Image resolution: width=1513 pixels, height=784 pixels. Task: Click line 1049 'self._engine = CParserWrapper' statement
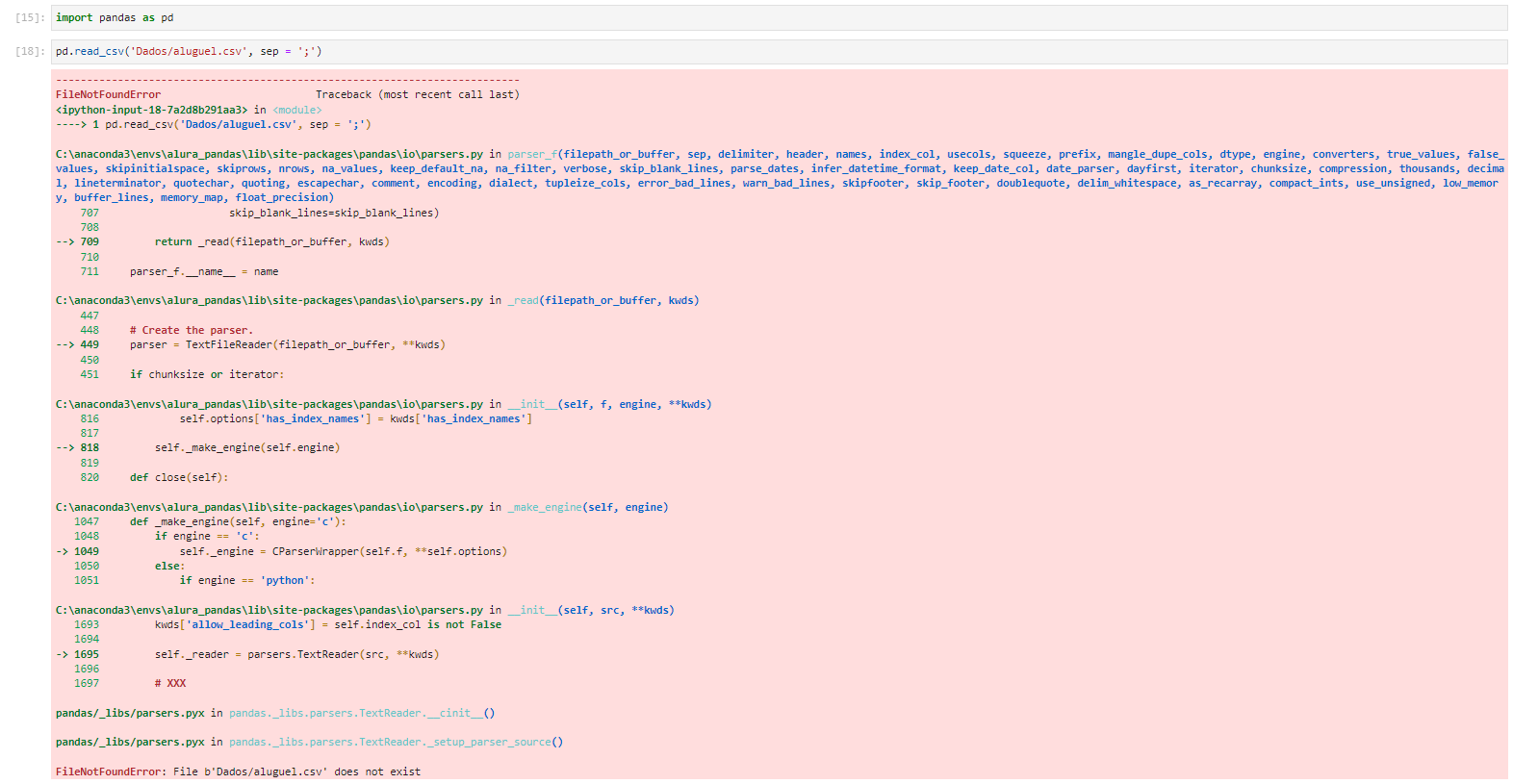tap(344, 551)
